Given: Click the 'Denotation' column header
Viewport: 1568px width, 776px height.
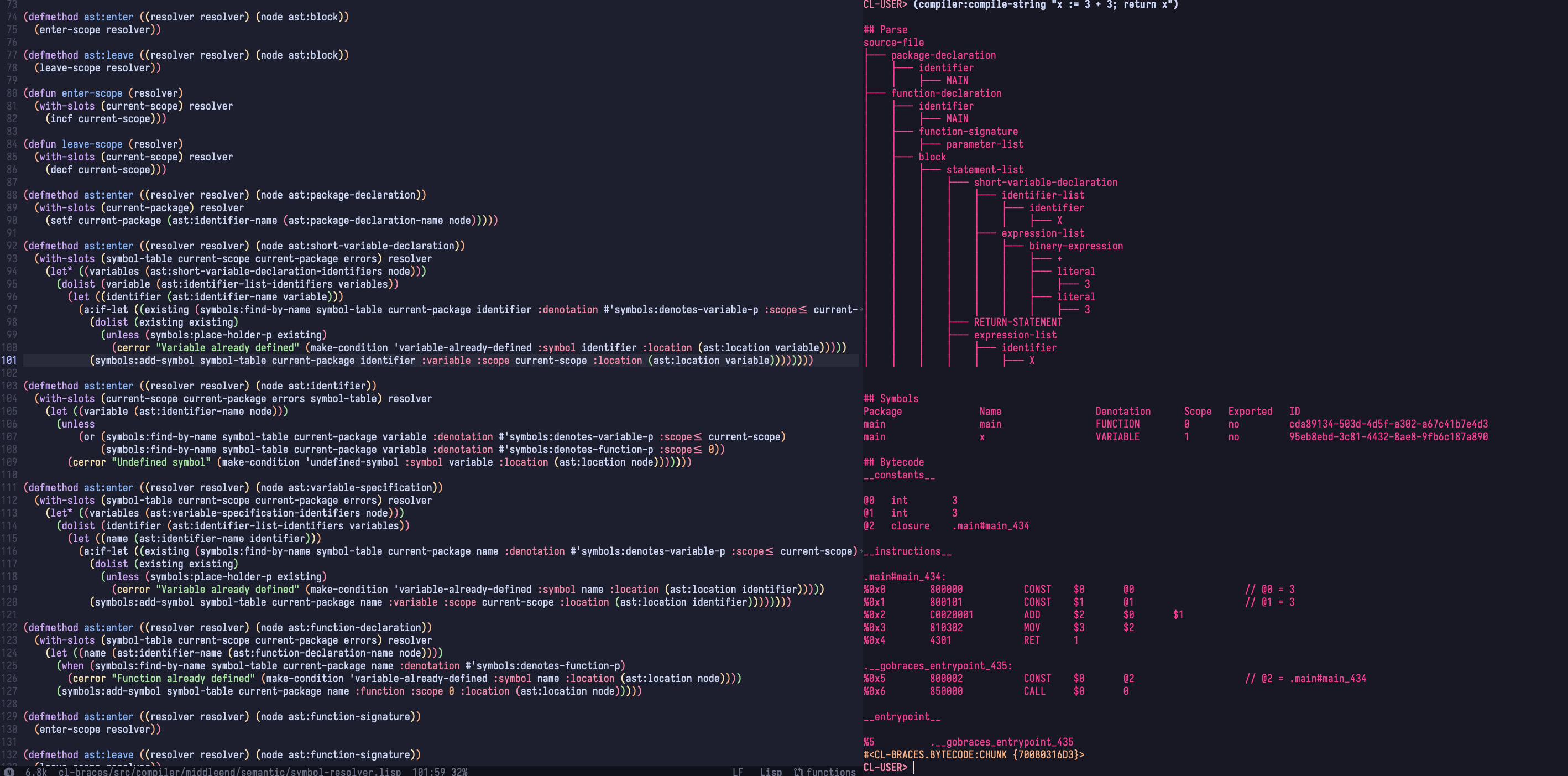Looking at the screenshot, I should pos(1123,411).
